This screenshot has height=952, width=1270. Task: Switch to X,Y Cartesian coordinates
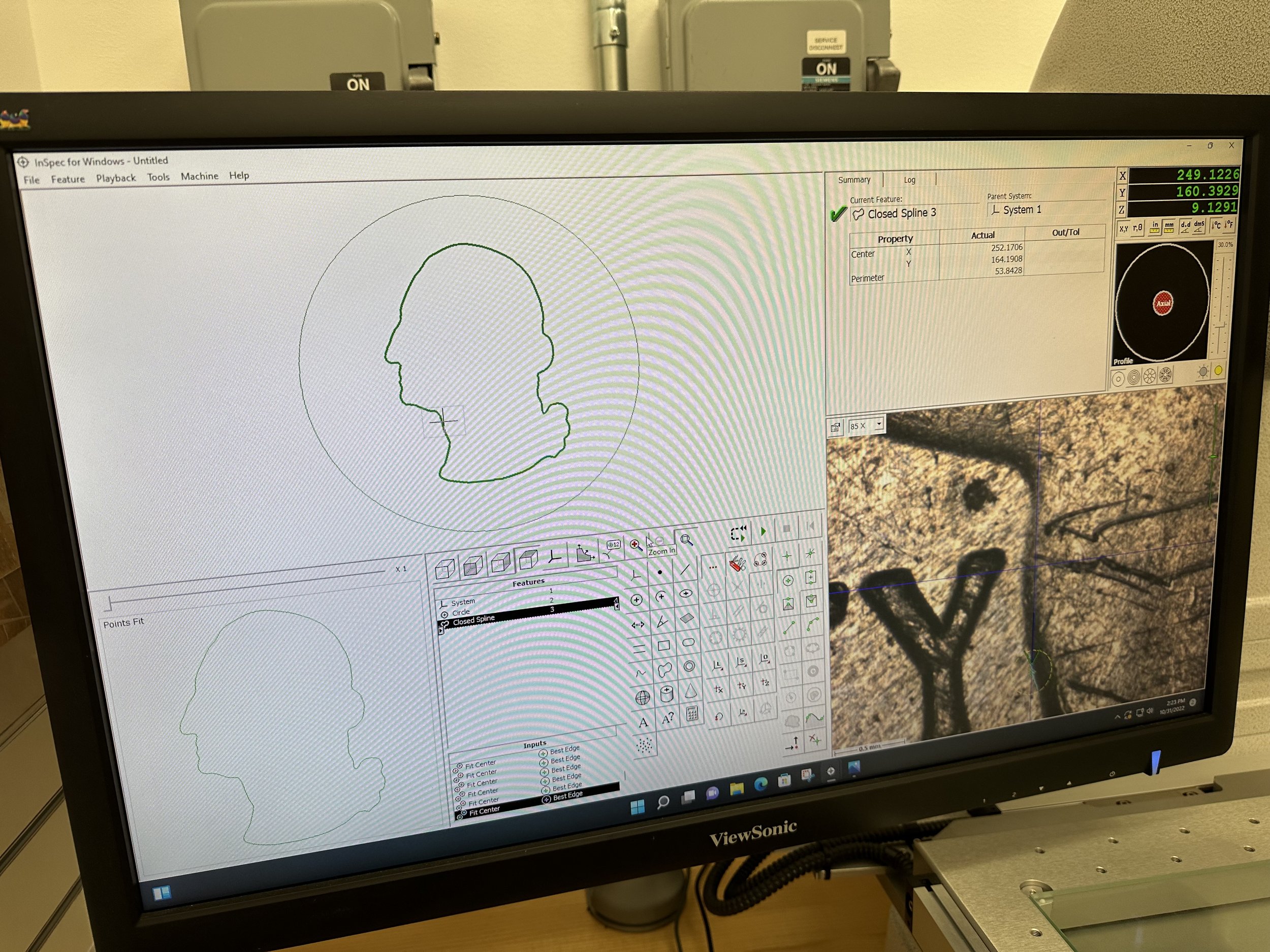pos(1124,228)
